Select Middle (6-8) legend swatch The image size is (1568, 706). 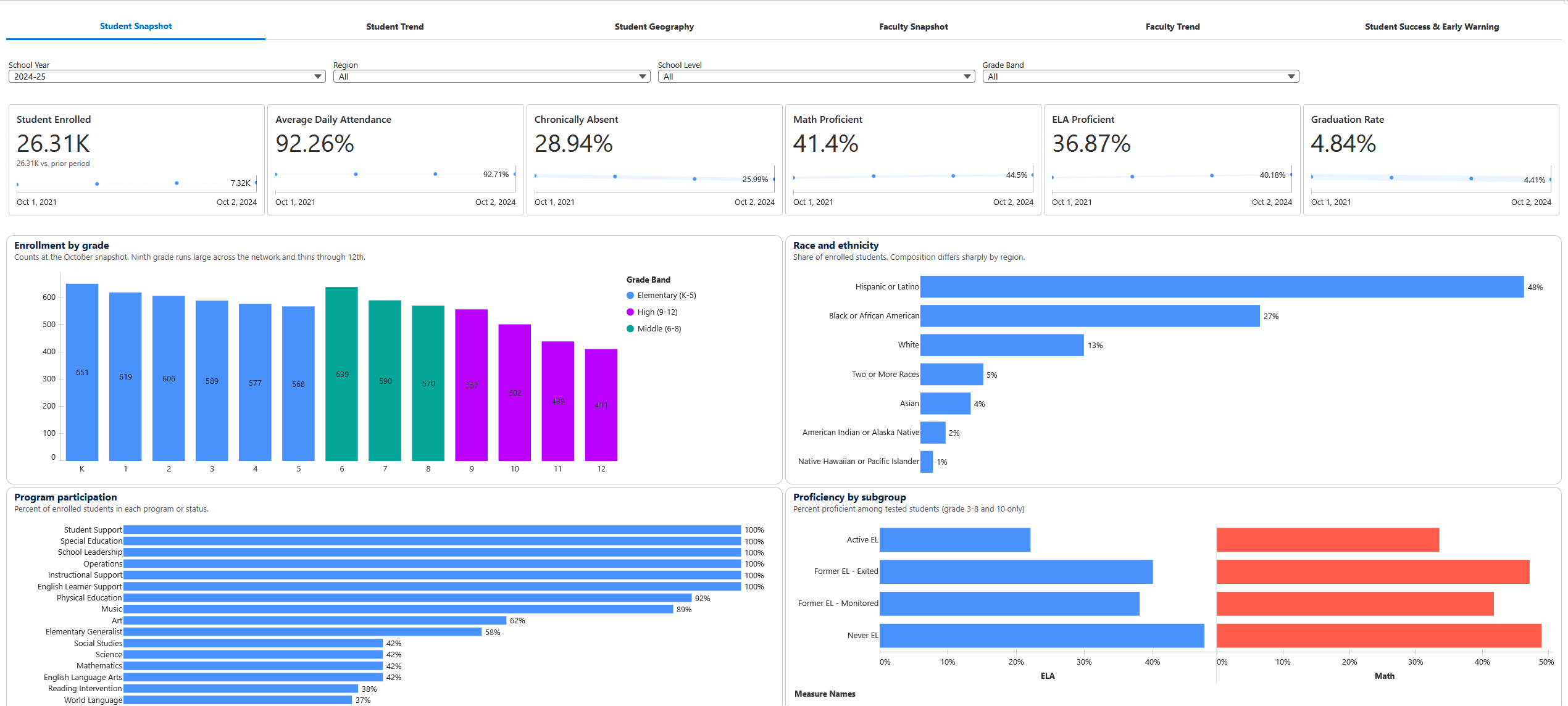tap(630, 329)
